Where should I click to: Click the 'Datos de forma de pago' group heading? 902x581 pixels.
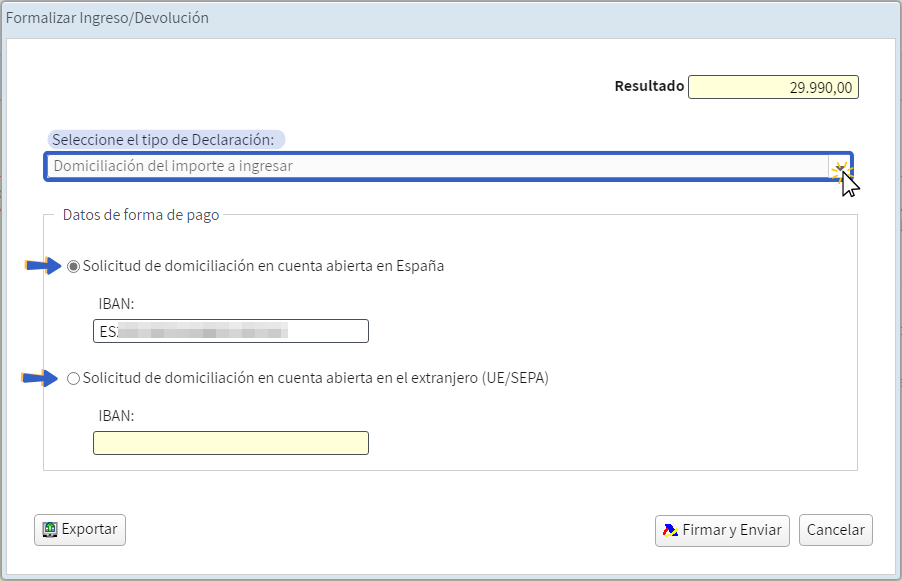(x=141, y=214)
